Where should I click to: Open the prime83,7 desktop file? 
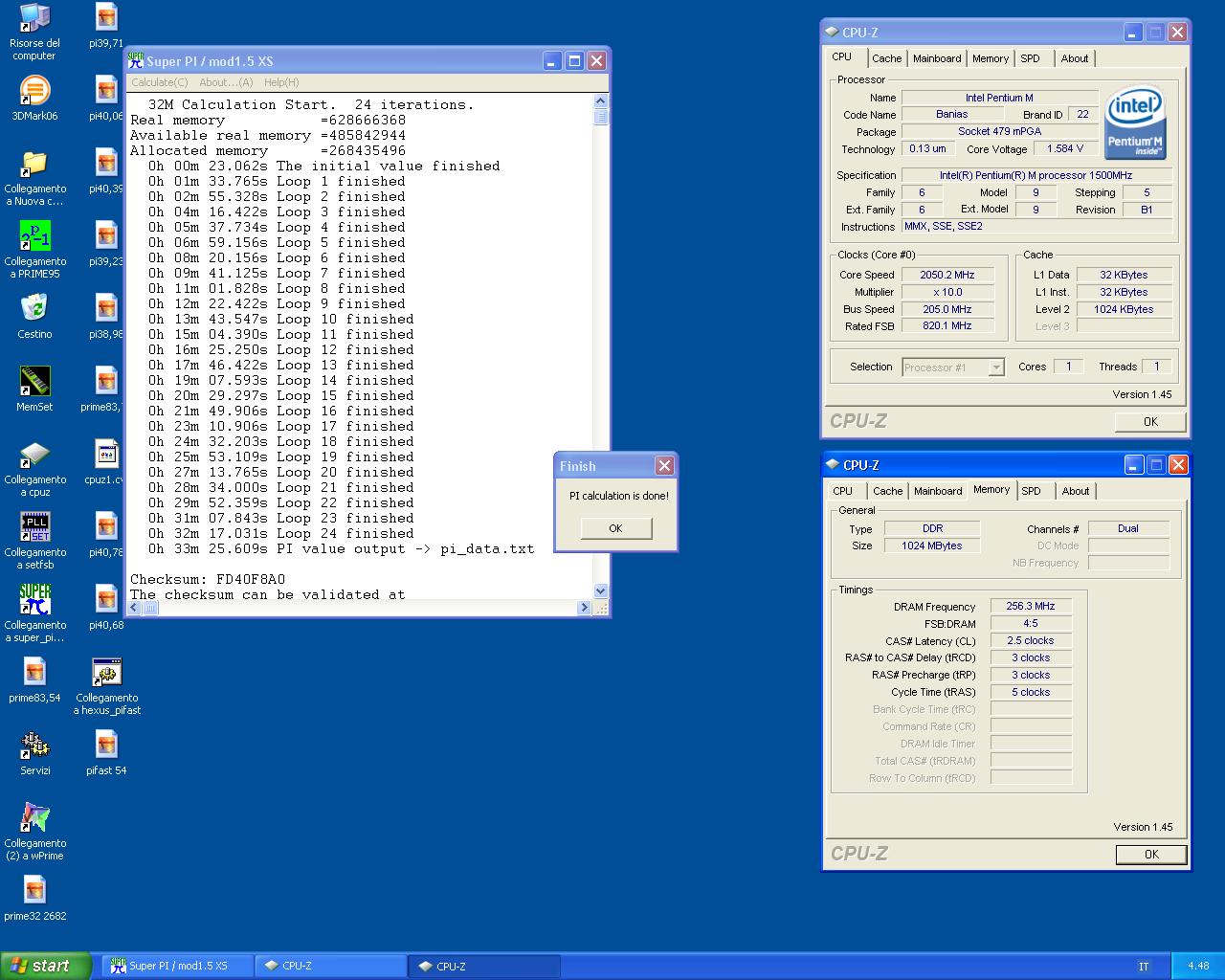tap(103, 390)
